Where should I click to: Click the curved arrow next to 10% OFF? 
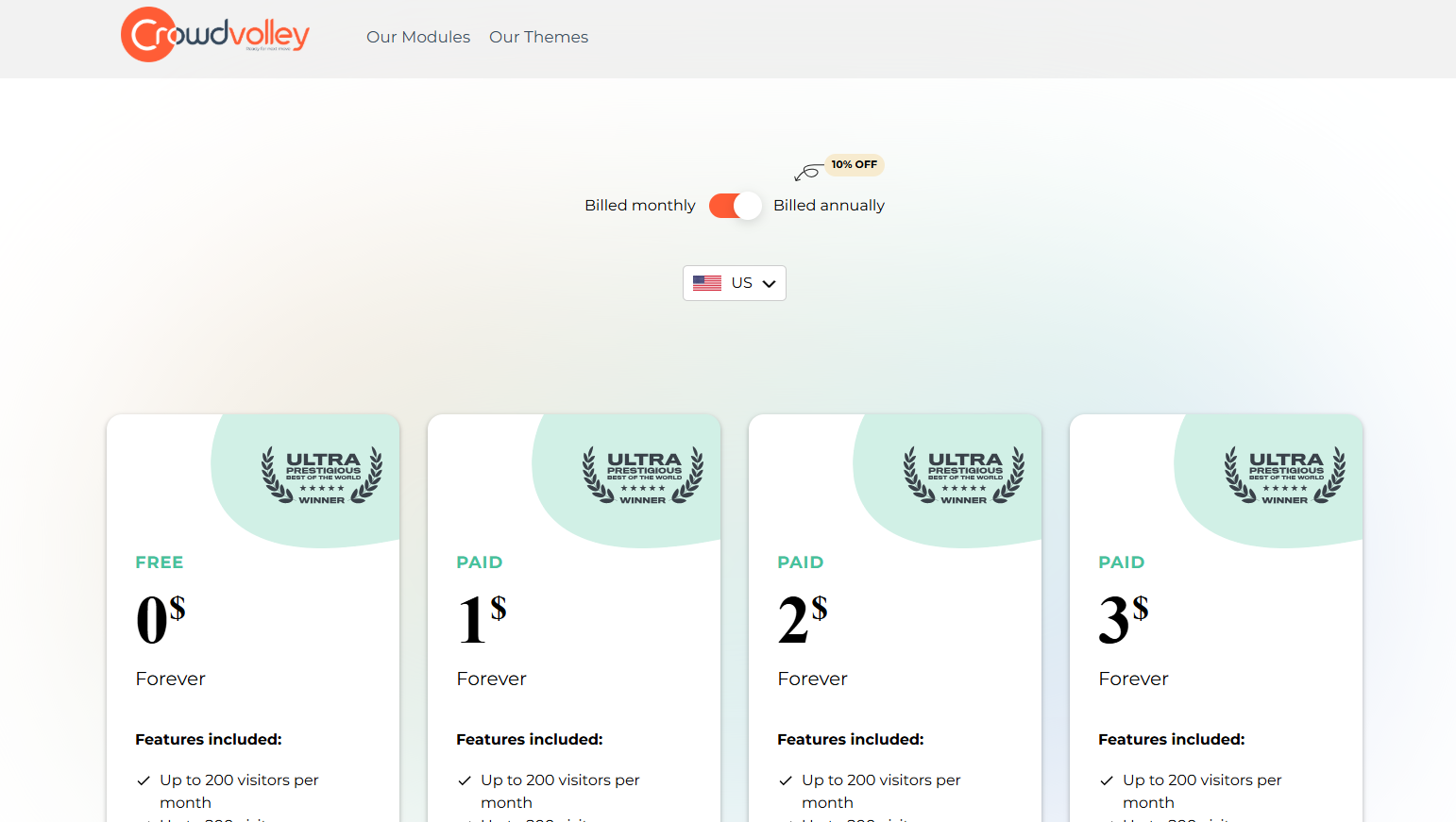(x=807, y=173)
